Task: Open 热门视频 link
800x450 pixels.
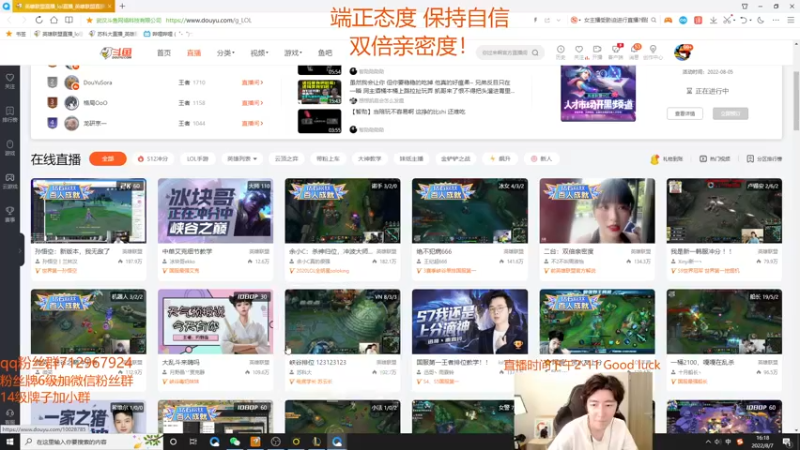Action: [x=715, y=159]
